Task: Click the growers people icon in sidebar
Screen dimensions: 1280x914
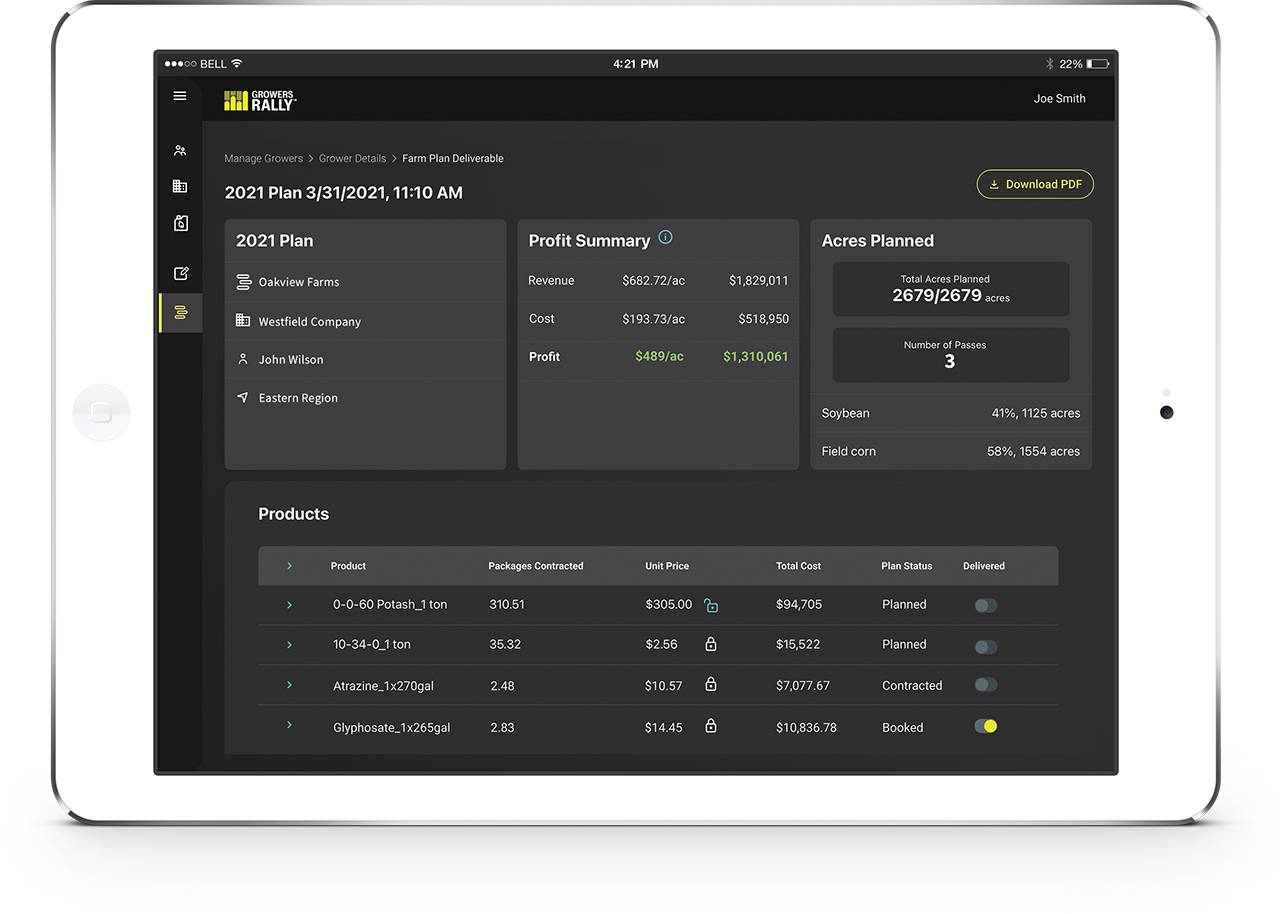Action: tap(180, 151)
